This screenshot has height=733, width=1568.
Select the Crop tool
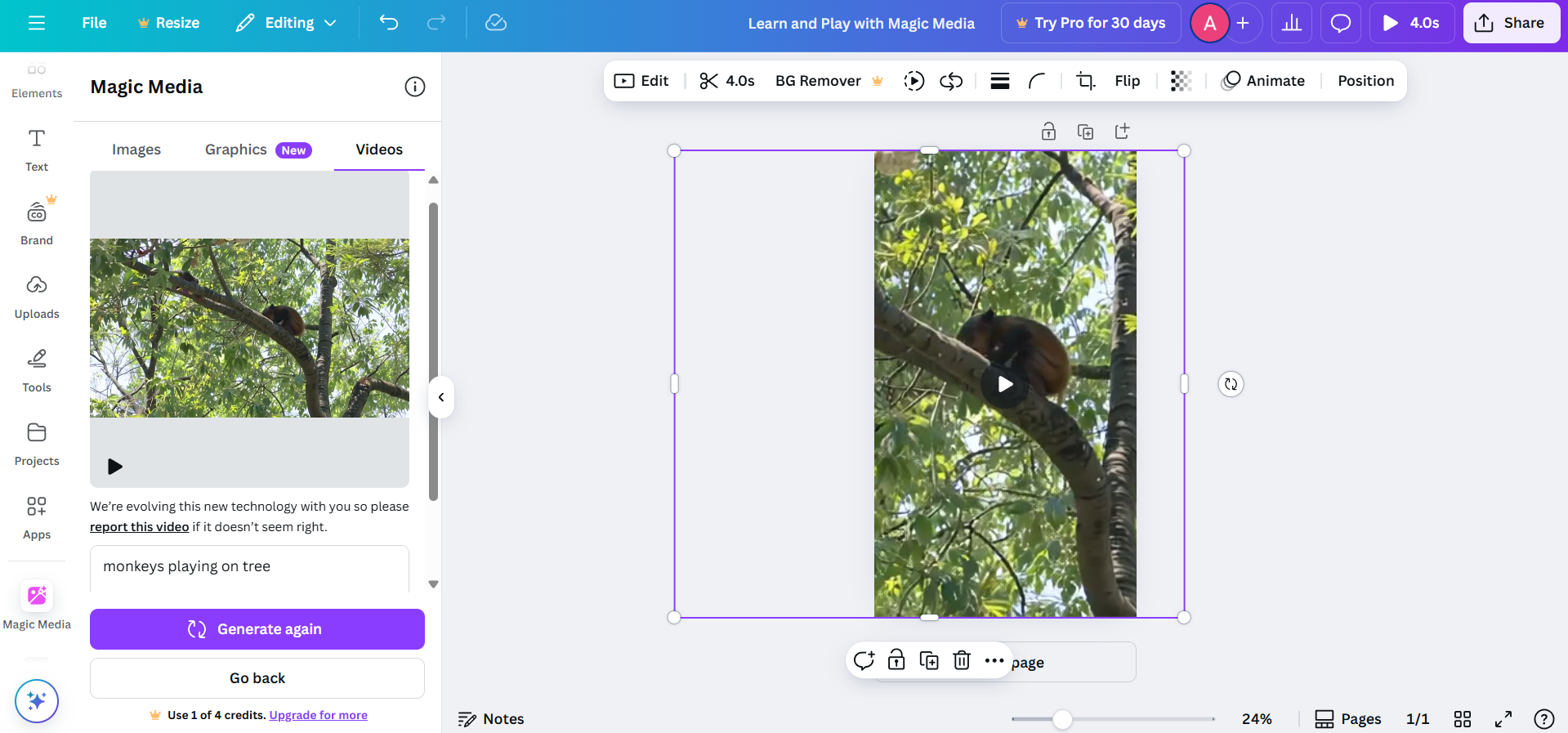click(x=1086, y=81)
